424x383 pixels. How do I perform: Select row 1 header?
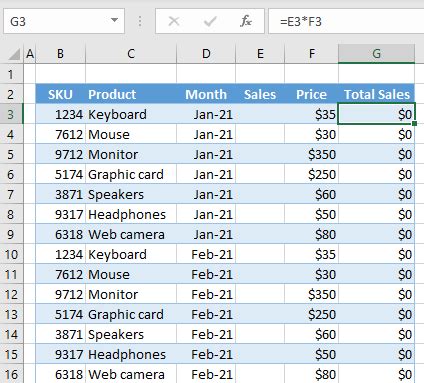[11, 74]
